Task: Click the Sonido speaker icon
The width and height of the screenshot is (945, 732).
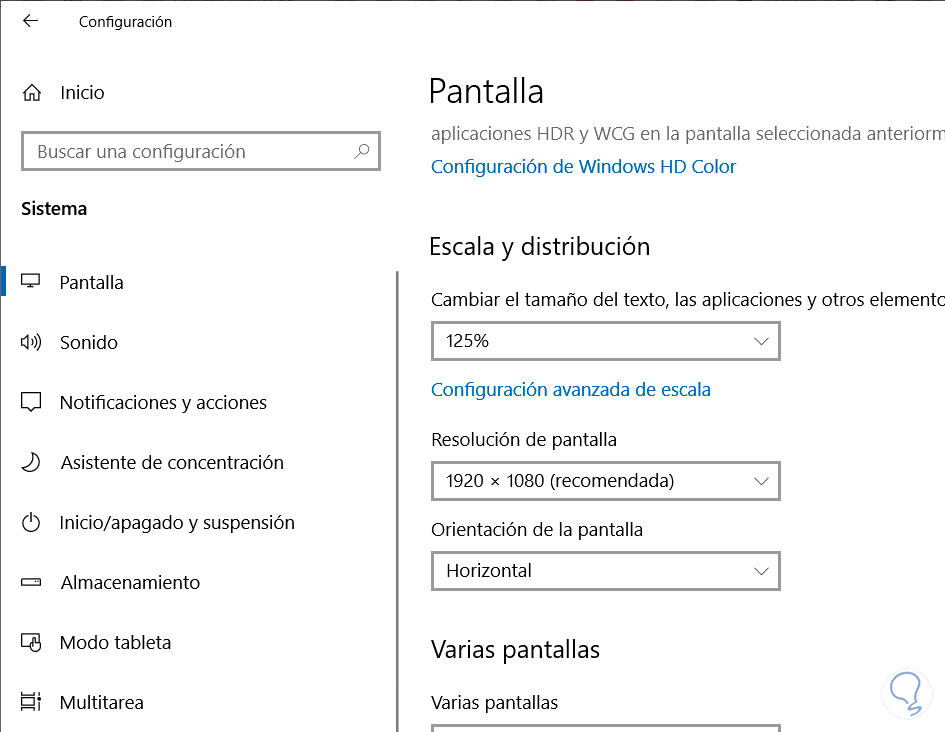Action: (31, 342)
